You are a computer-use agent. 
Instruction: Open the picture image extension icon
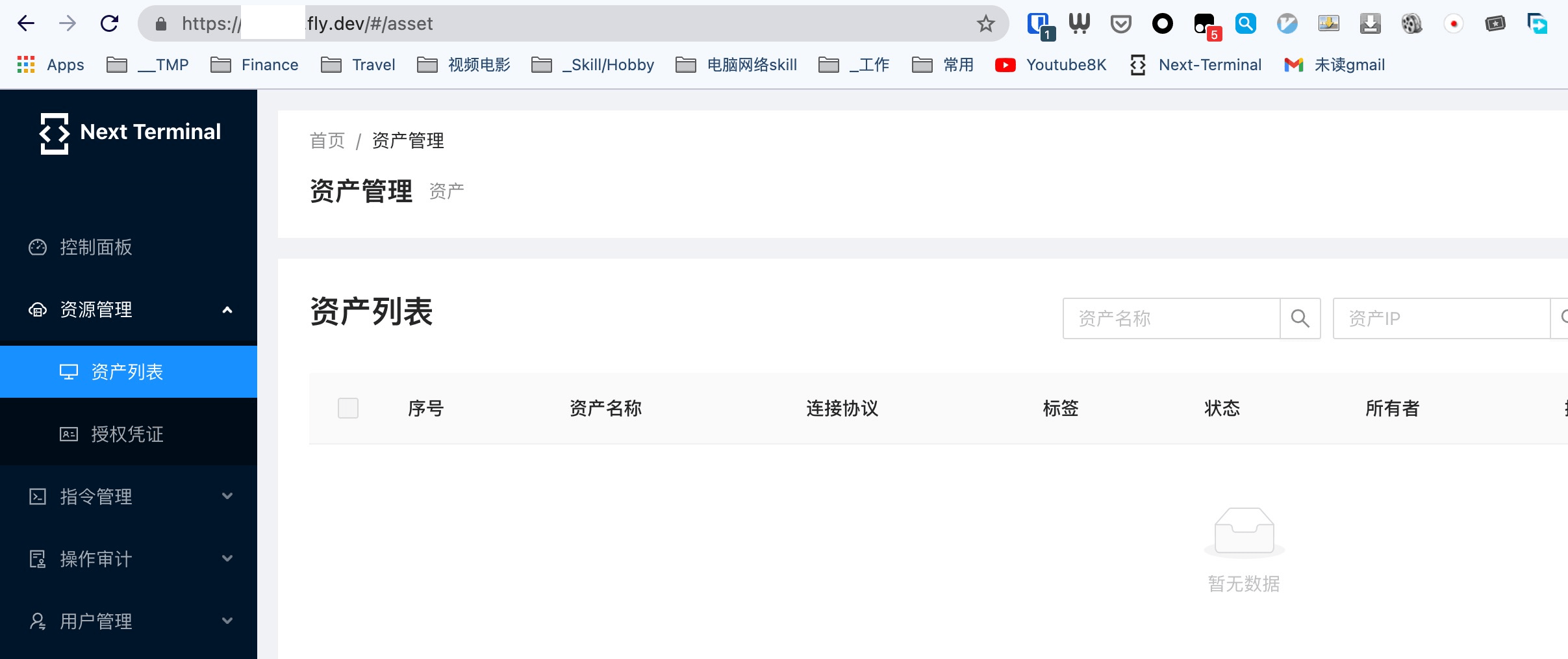(x=1329, y=23)
